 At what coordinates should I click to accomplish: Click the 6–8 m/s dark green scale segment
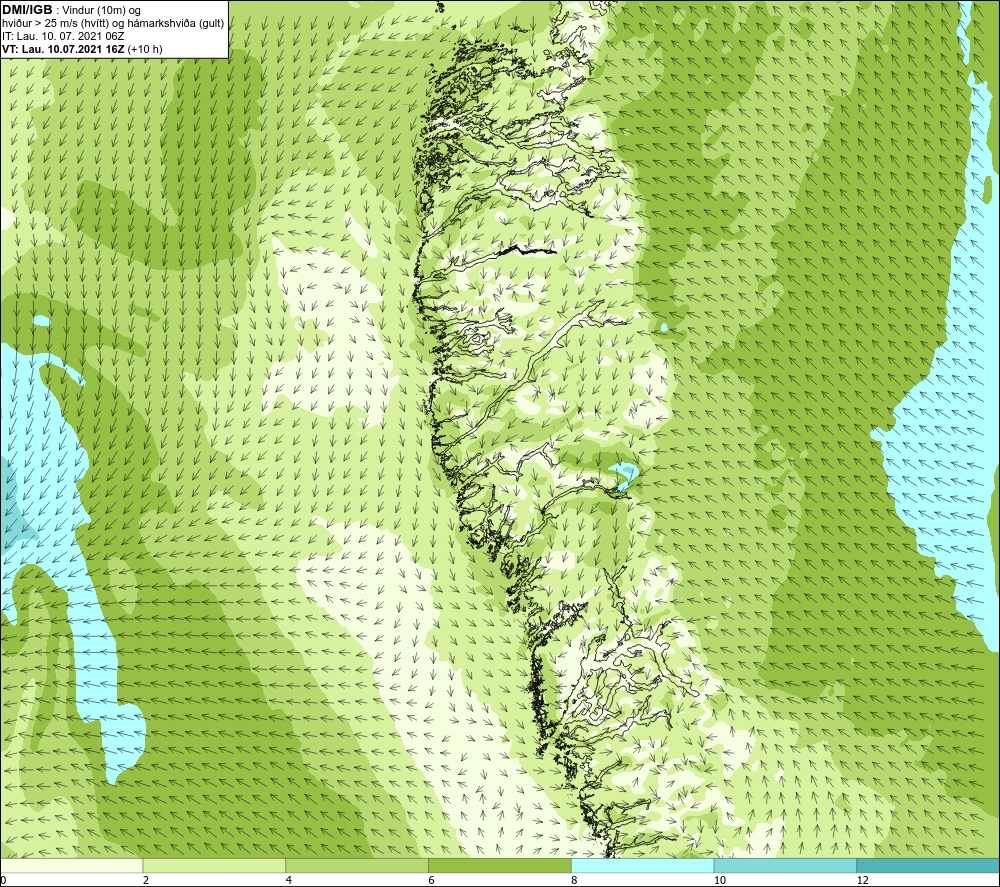499,865
